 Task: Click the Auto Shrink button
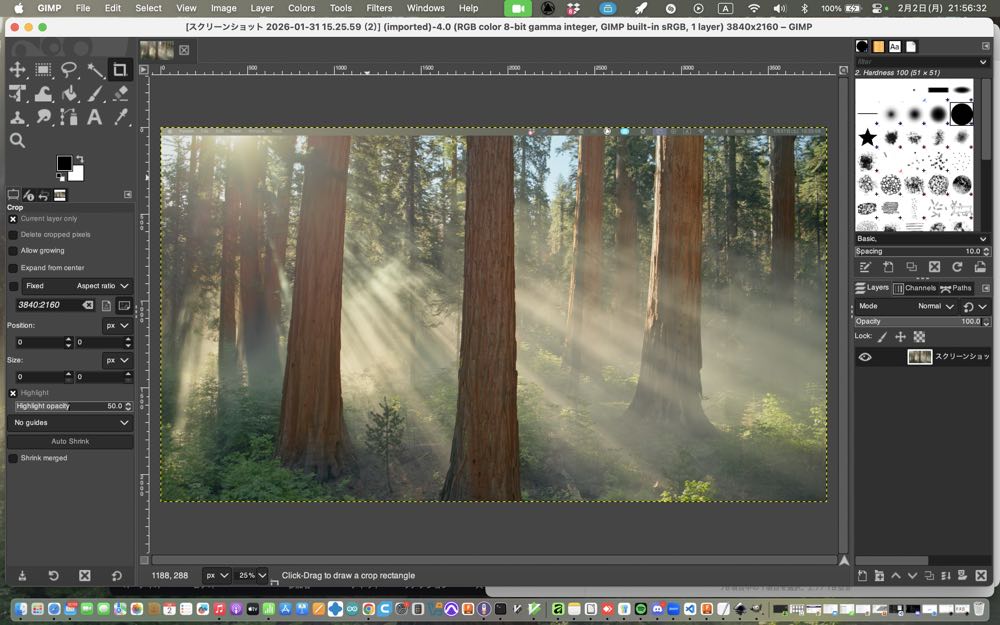coord(70,441)
